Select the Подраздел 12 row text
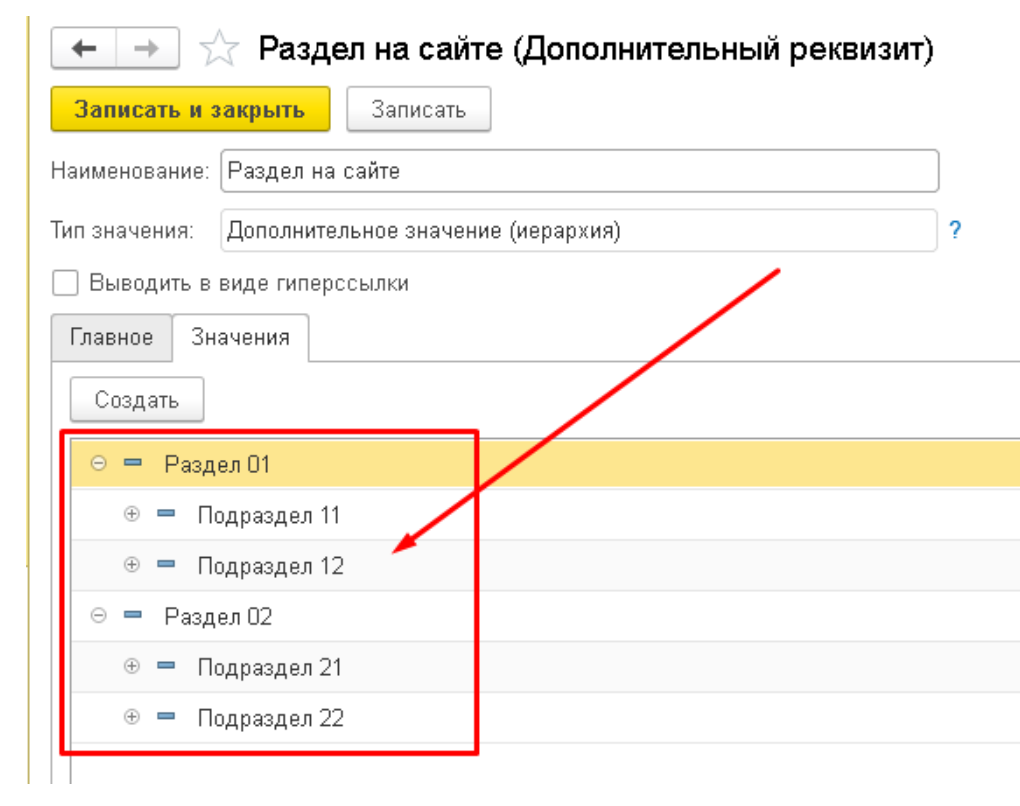This screenshot has height=806, width=1020. (x=271, y=566)
